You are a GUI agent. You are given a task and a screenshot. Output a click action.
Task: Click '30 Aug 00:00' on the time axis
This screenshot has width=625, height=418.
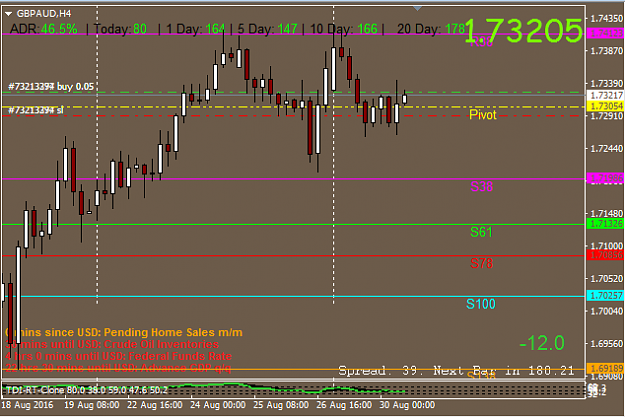pos(407,405)
